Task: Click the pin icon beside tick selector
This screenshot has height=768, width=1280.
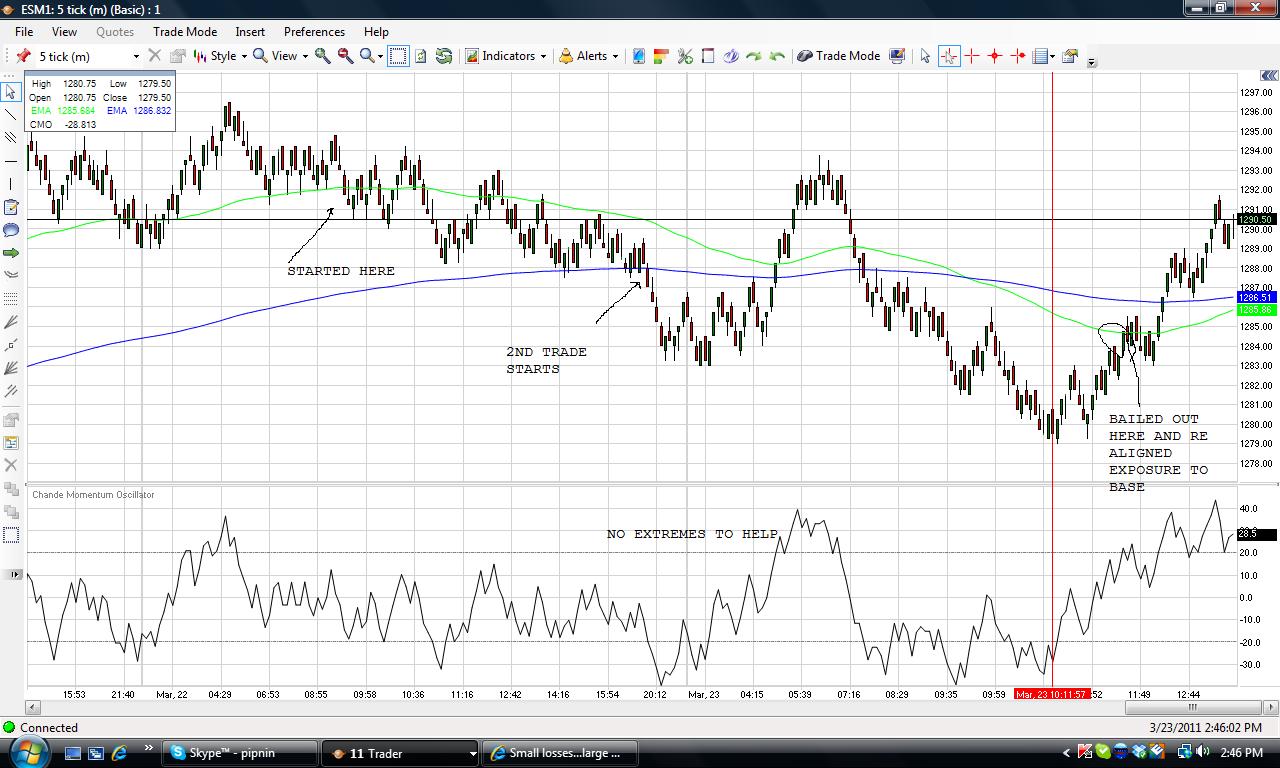Action: tap(23, 56)
